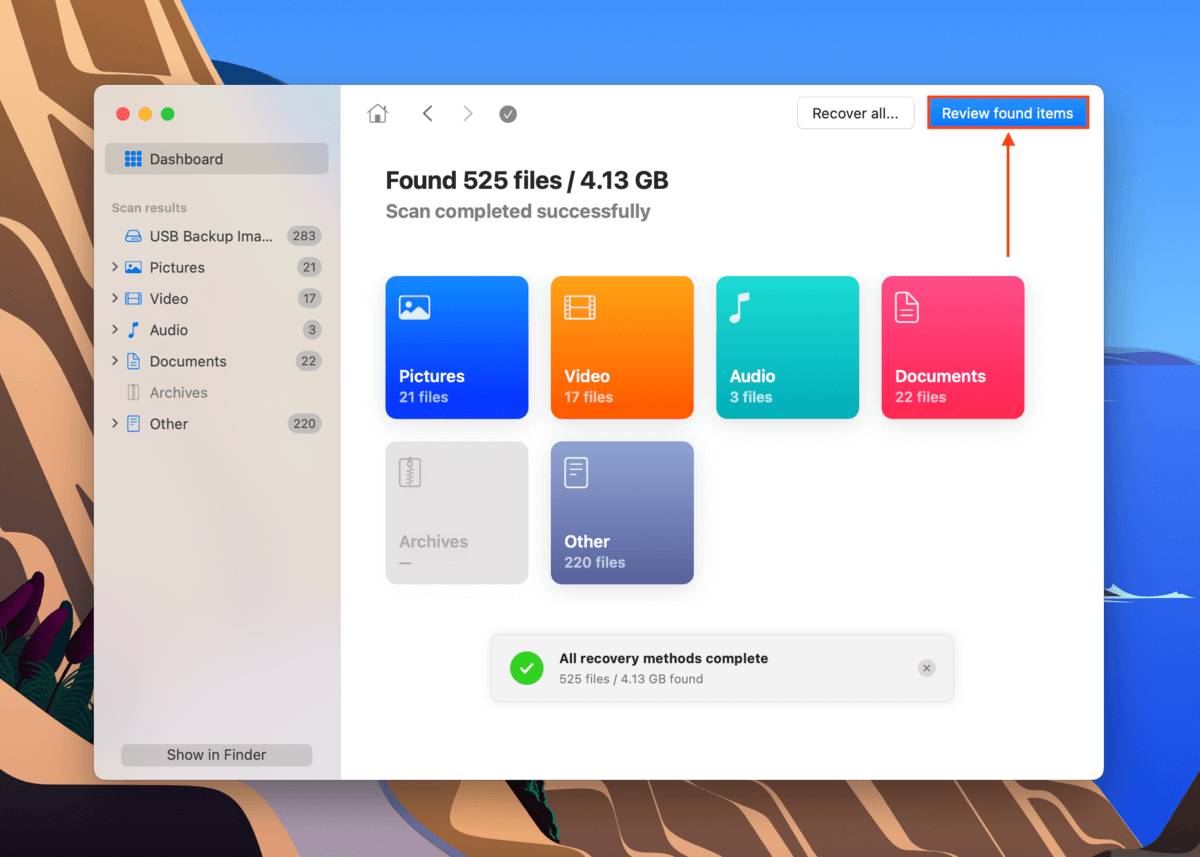Image resolution: width=1200 pixels, height=857 pixels.
Task: Click Review found items button
Action: pyautogui.click(x=1007, y=113)
